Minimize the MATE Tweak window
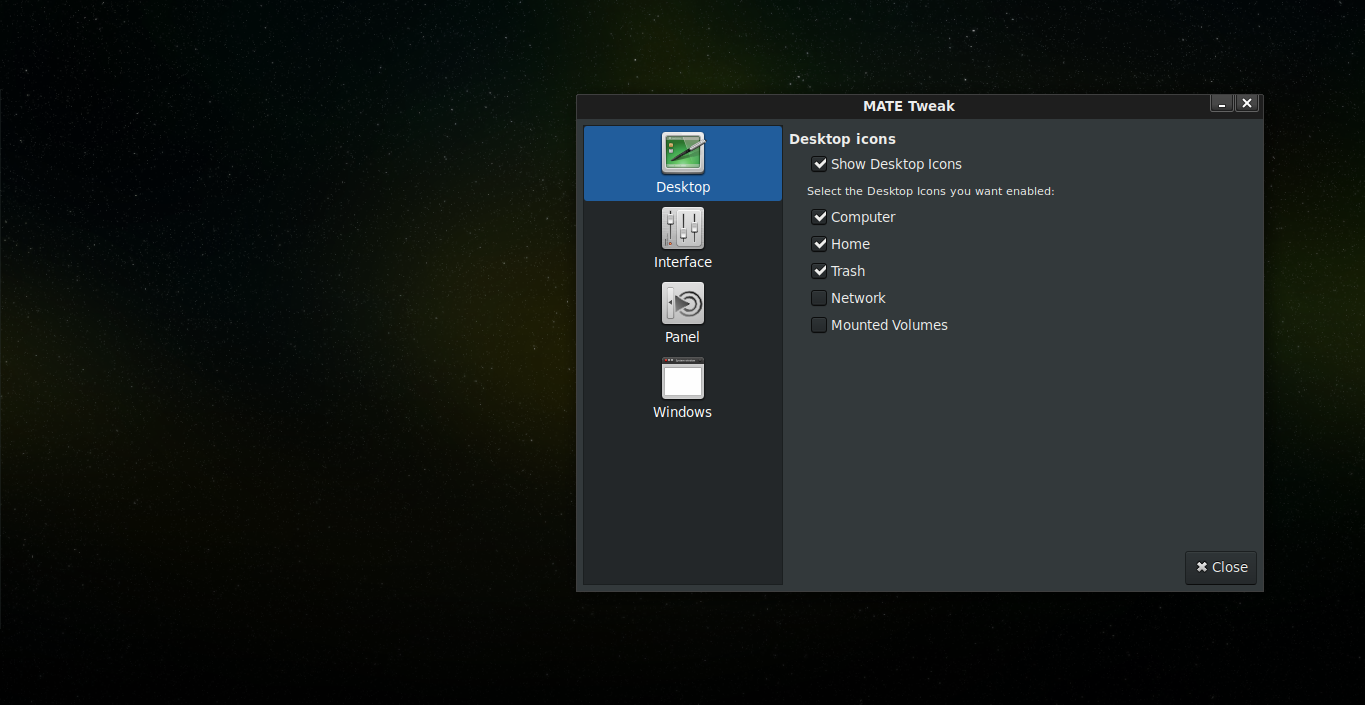The image size is (1365, 705). (x=1221, y=104)
